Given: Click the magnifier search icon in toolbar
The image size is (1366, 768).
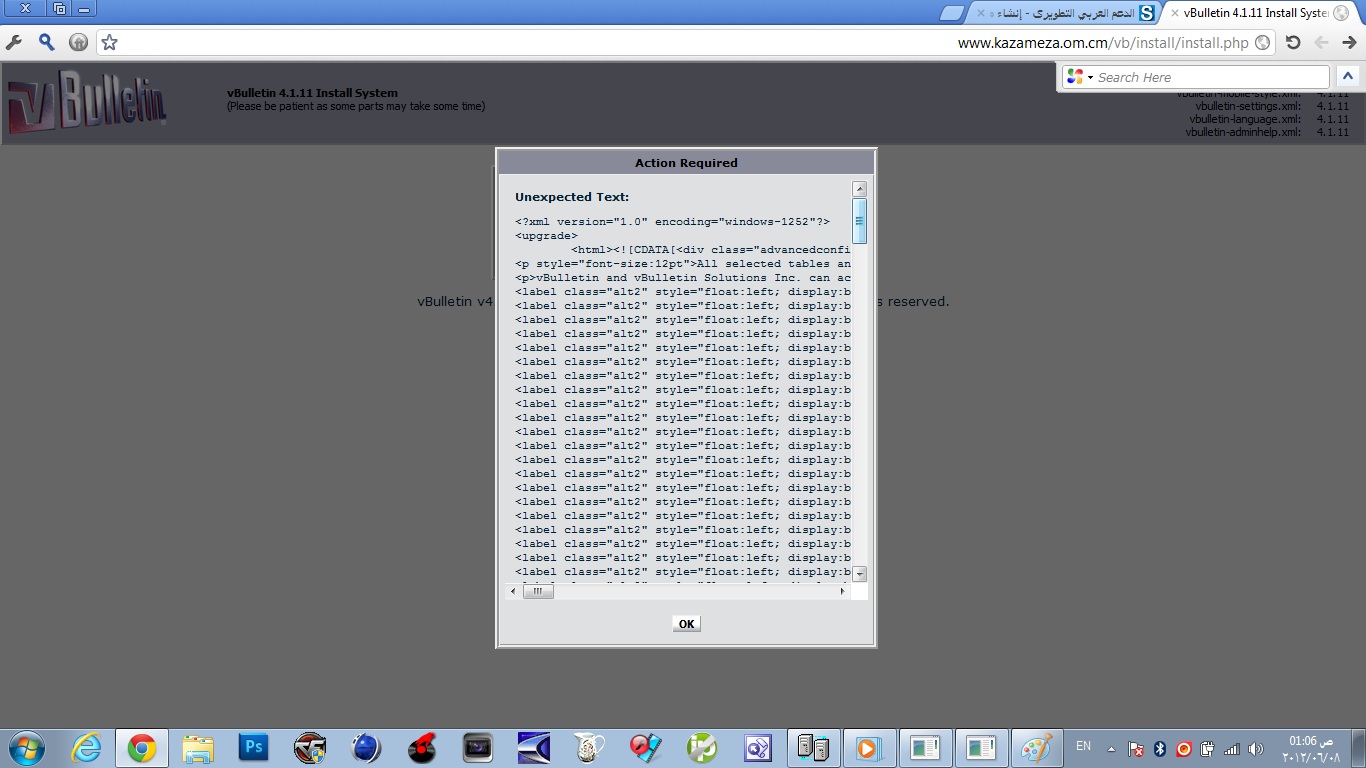Looking at the screenshot, I should (46, 42).
